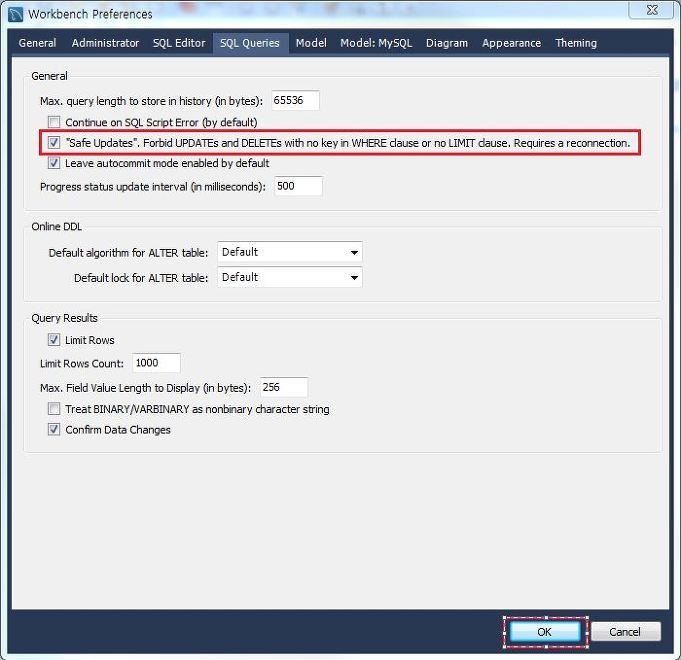
Task: Check Treat BINARY/VARBINARY as nonbinary string
Action: (54, 409)
